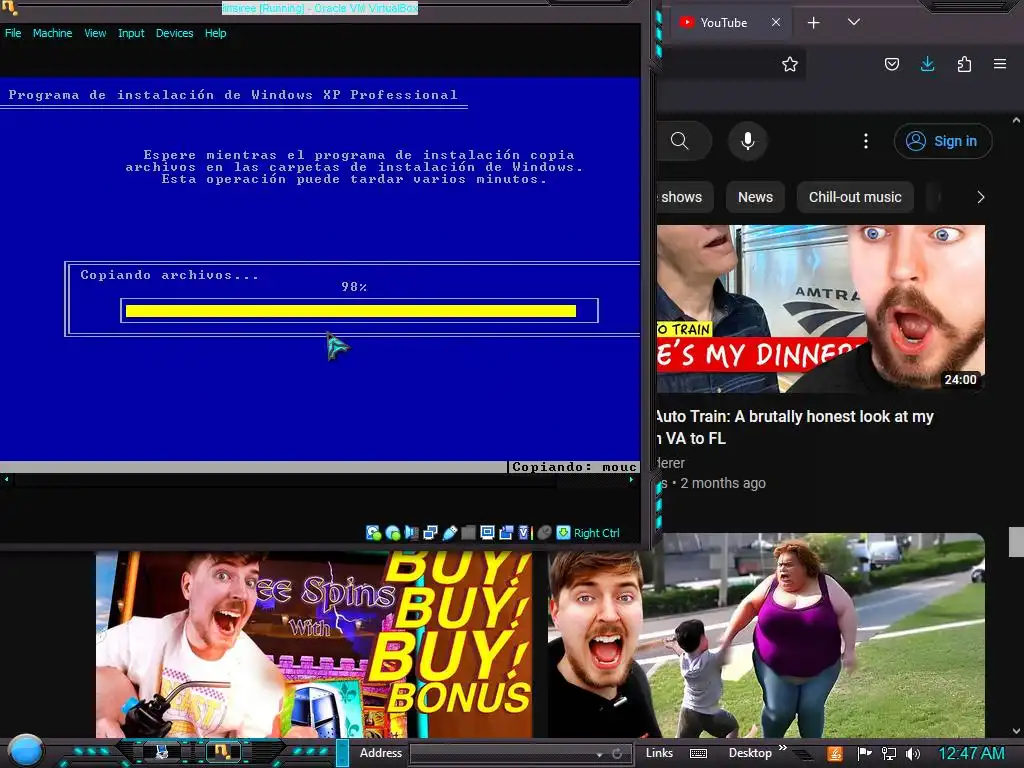Click the YouTube voice search microphone
1024x768 pixels.
(x=748, y=141)
